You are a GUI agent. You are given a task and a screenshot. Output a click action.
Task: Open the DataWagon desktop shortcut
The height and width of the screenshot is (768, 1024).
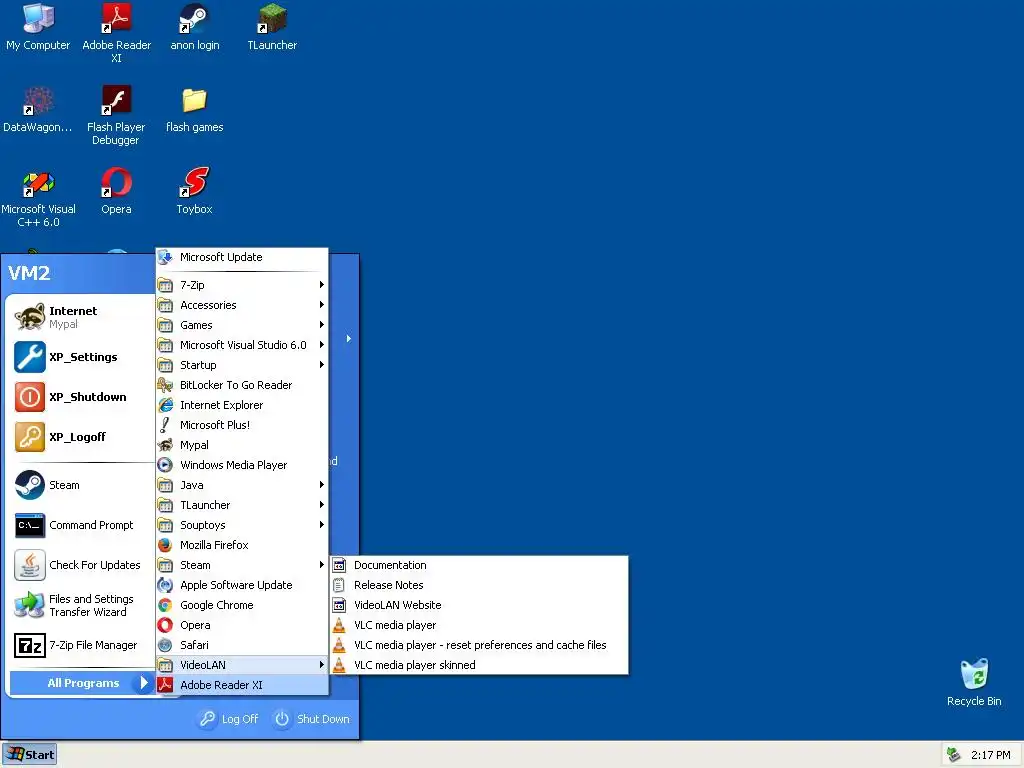(x=38, y=109)
